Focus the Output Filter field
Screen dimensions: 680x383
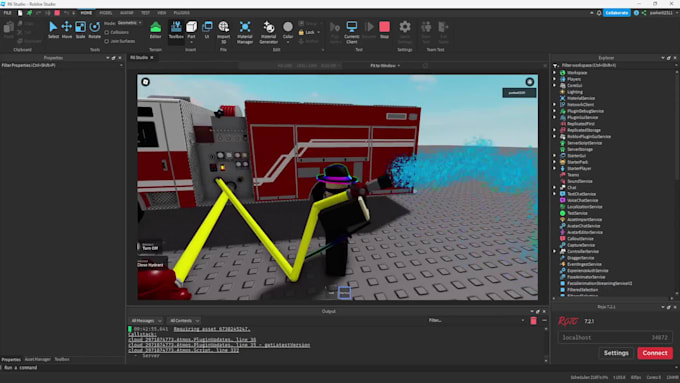[476, 321]
